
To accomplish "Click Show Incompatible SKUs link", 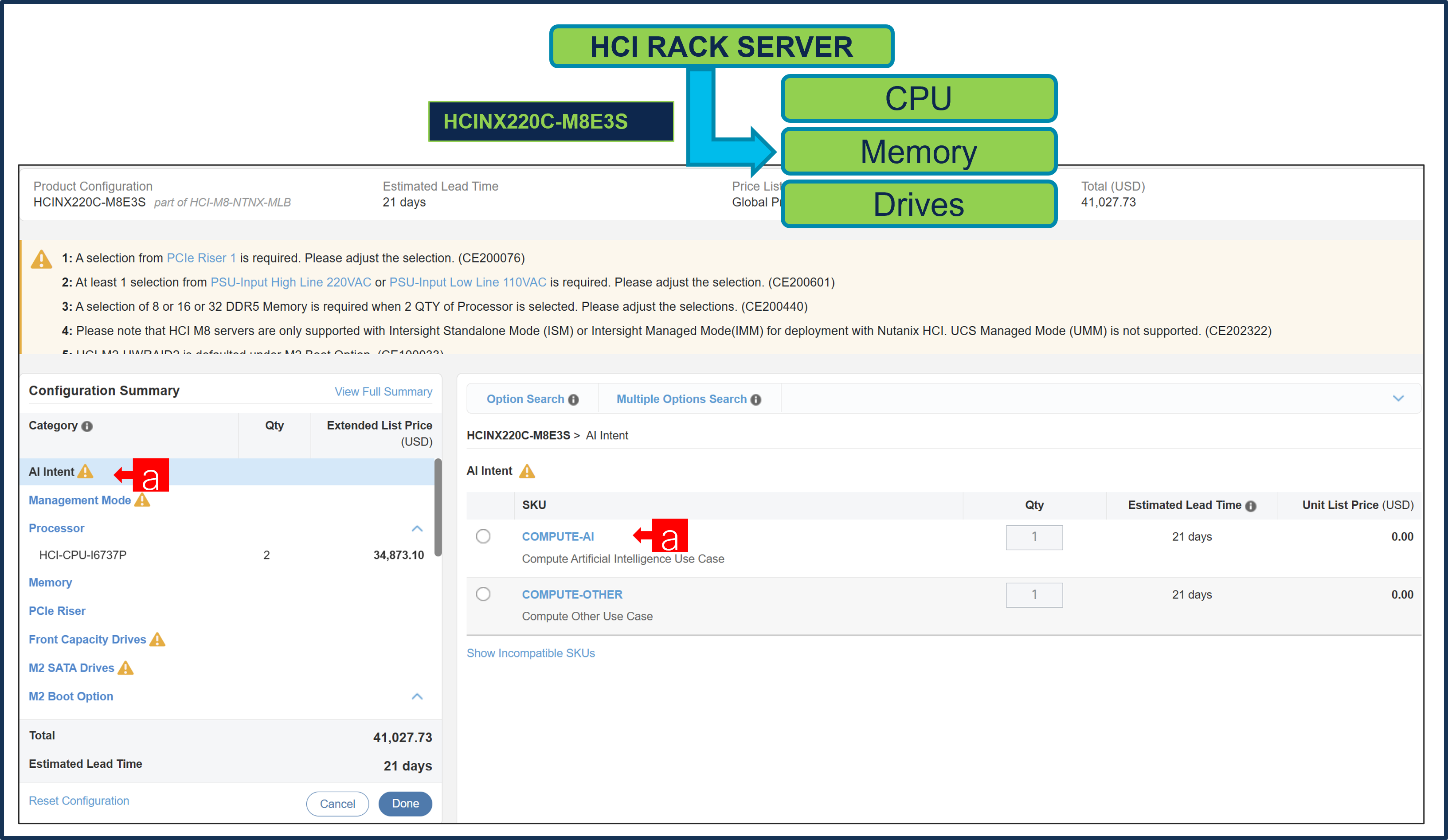I will (530, 652).
